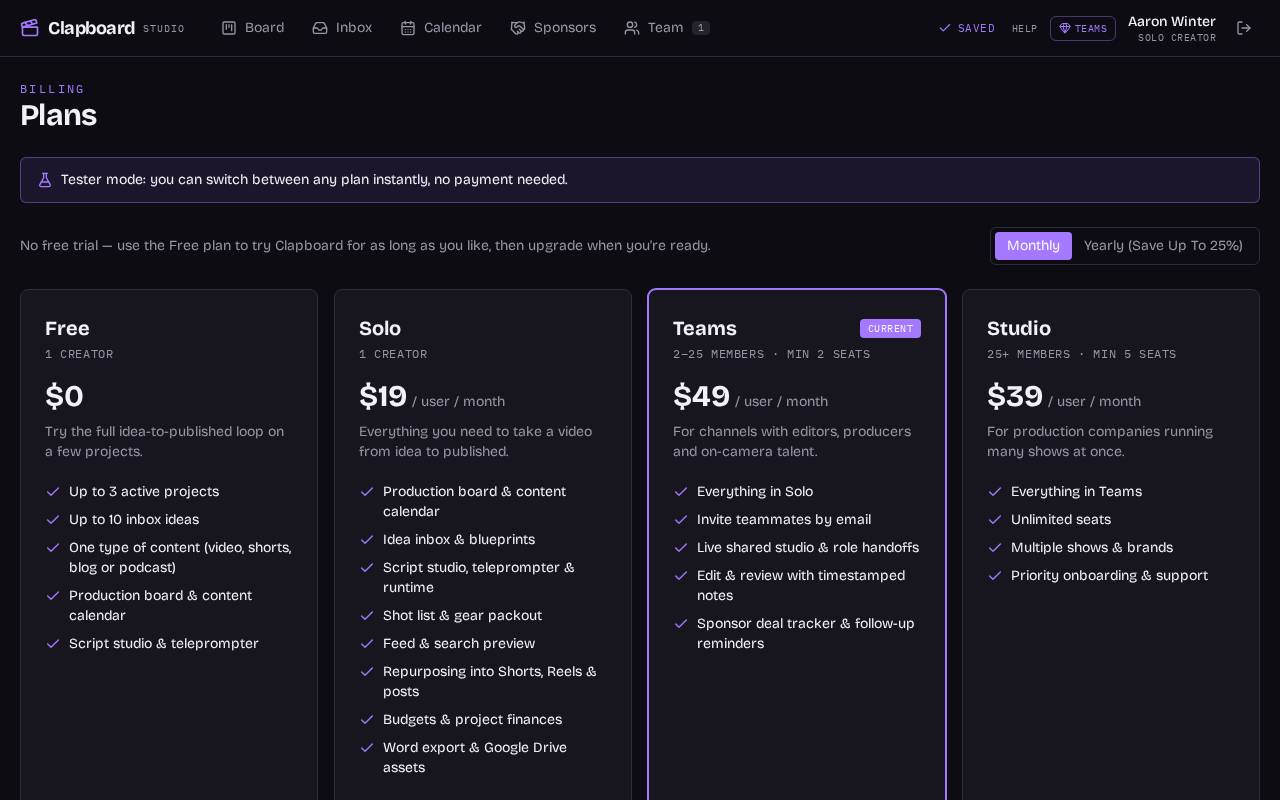The image size is (1280, 800).
Task: Click checkmark beside Up to 3 active projects
Action: point(53,492)
